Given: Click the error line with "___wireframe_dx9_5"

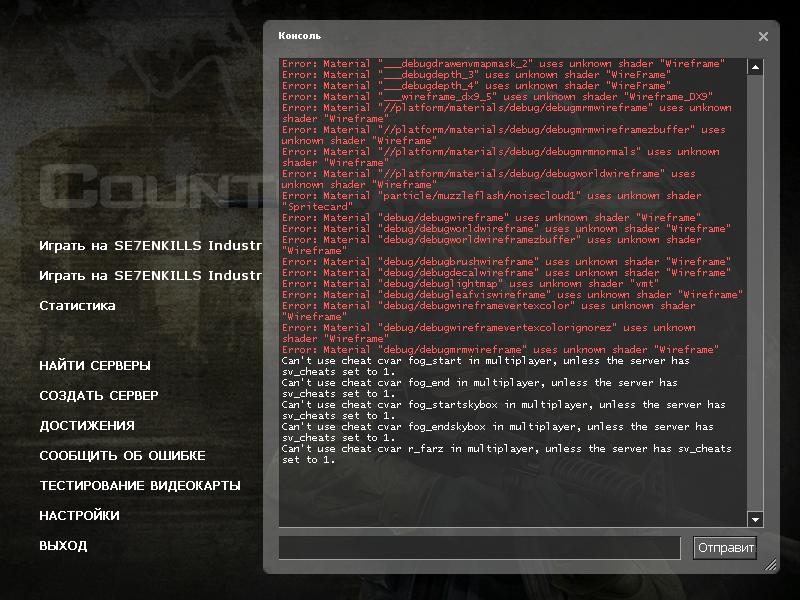Looking at the screenshot, I should coord(497,96).
